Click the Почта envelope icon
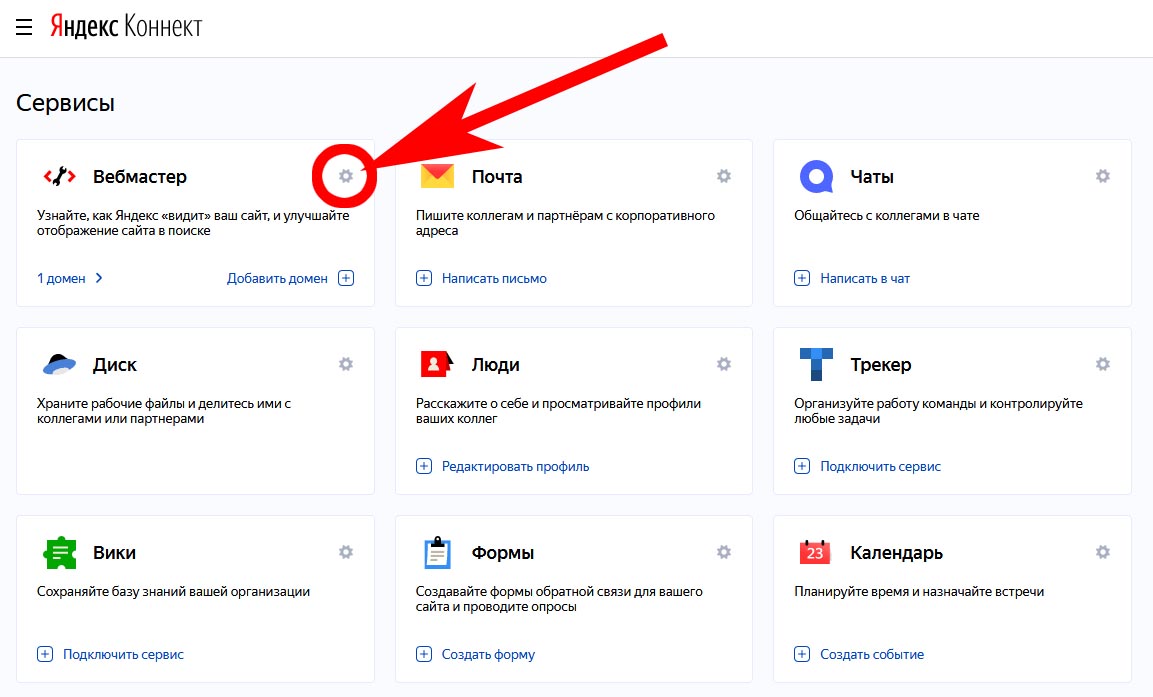Viewport: 1153px width, 697px height. click(x=438, y=176)
